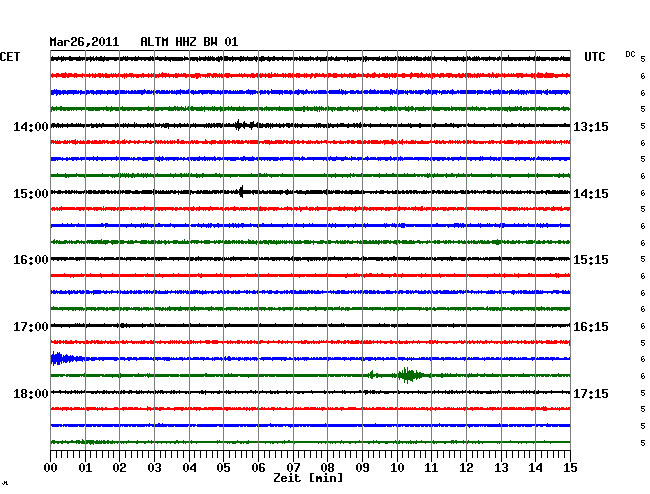The height and width of the screenshot is (494, 650).
Task: Click the blue burst at the trace start
Action: click(x=66, y=358)
